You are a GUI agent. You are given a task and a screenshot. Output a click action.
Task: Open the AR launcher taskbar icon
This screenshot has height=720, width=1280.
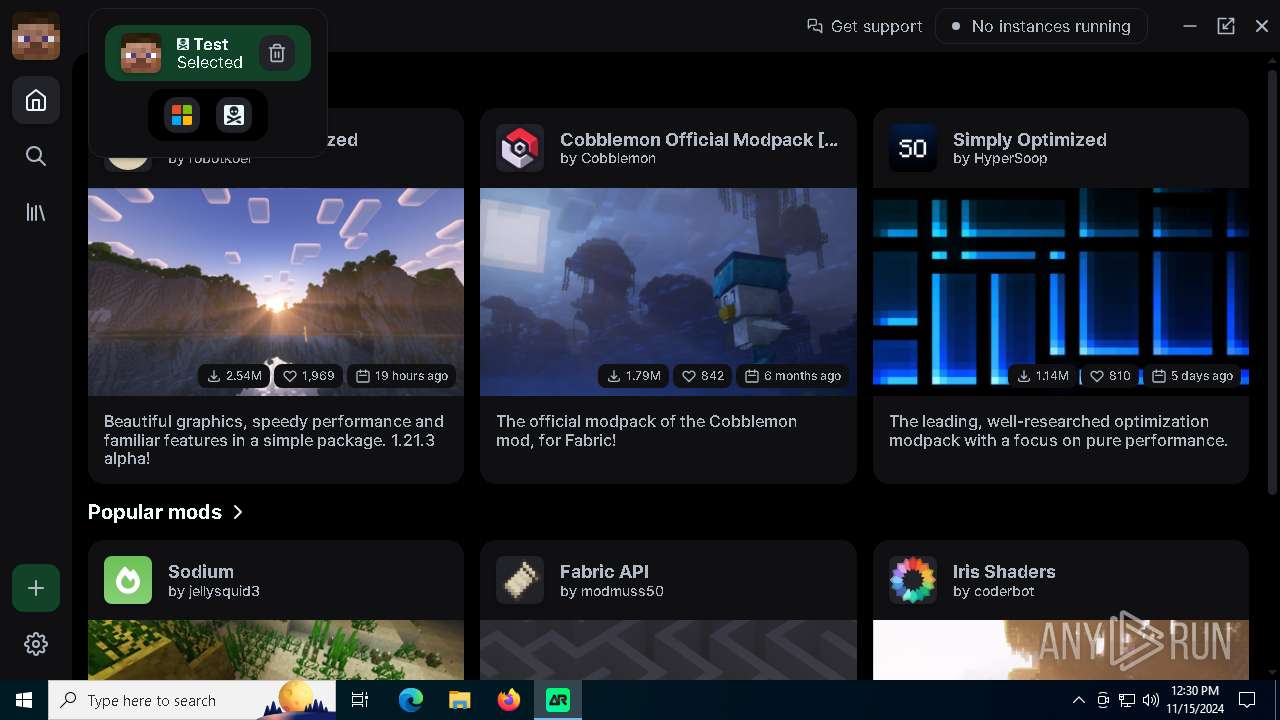(558, 700)
